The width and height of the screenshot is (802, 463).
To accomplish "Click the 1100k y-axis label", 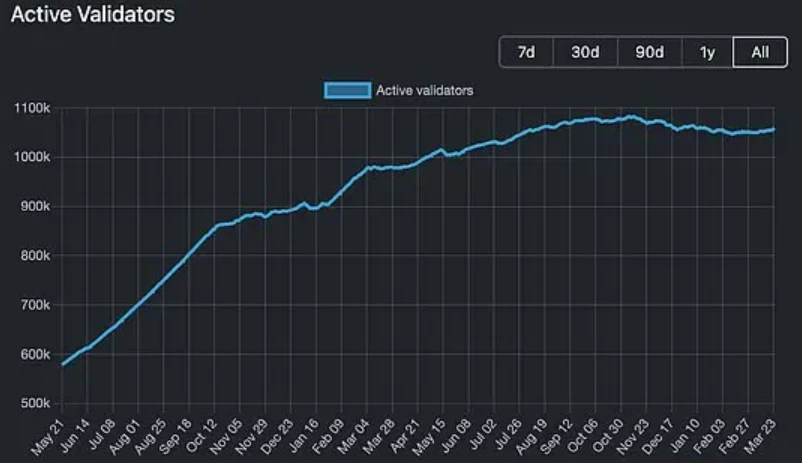I will (32, 108).
